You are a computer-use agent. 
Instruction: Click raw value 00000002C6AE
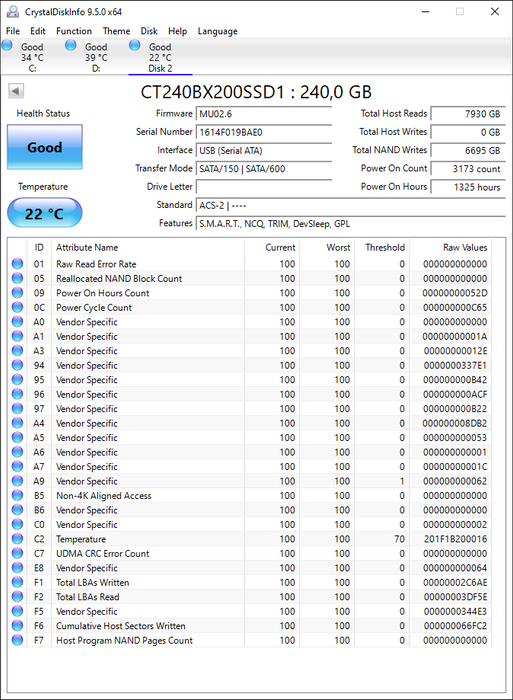(x=455, y=583)
